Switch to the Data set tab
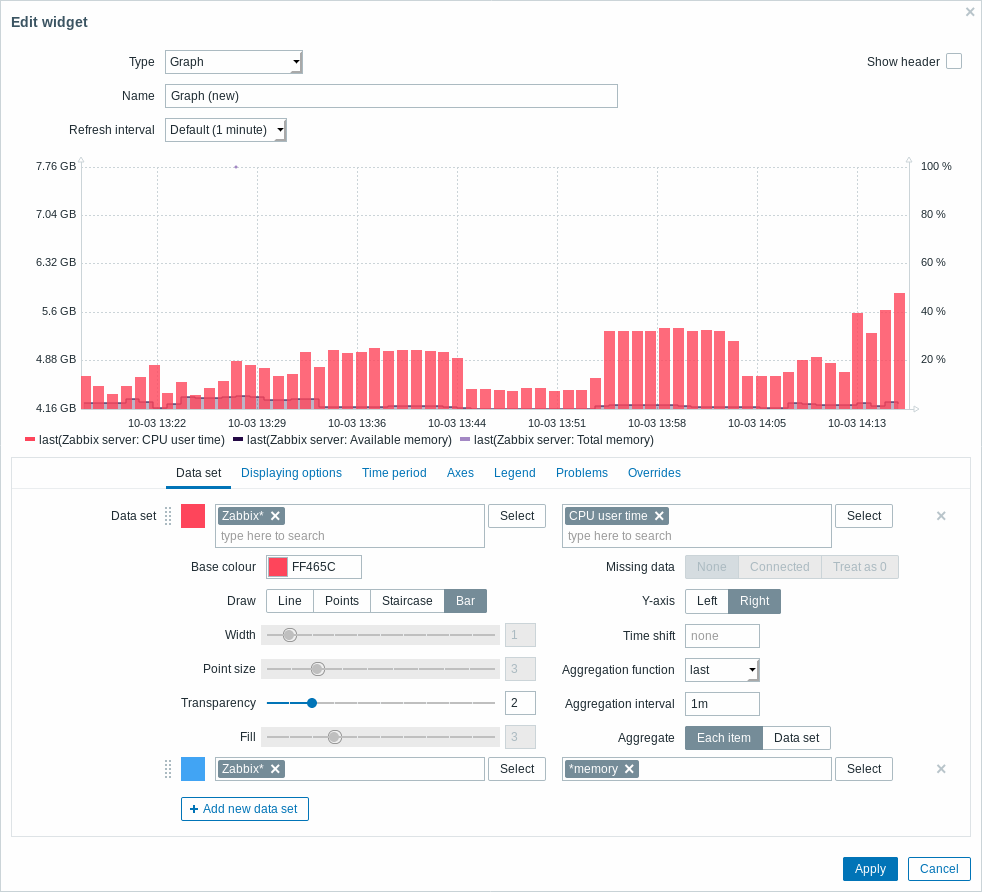This screenshot has height=892, width=982. coord(199,473)
